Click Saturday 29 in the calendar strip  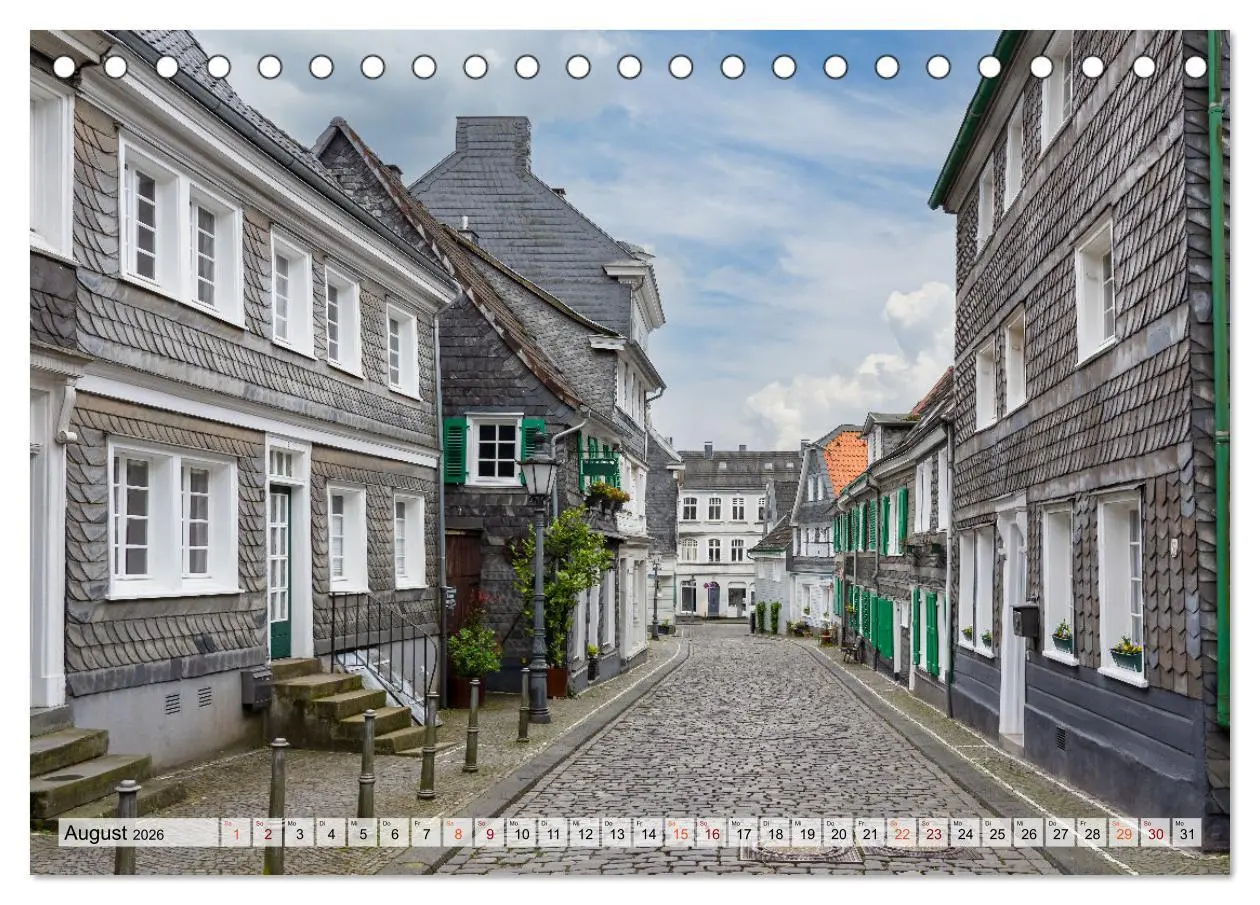click(x=1124, y=833)
